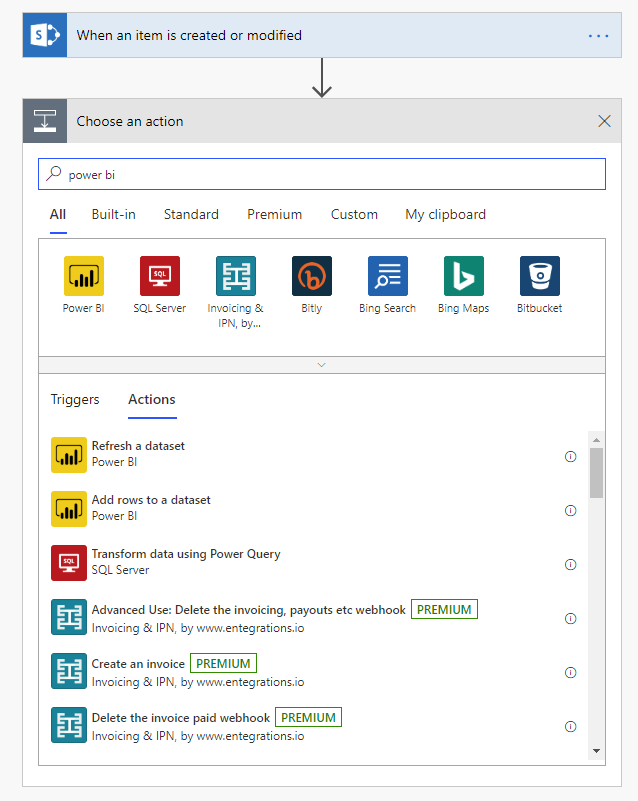Viewport: 638px width, 801px height.
Task: Click the Create an invoice action
Action: (138, 664)
